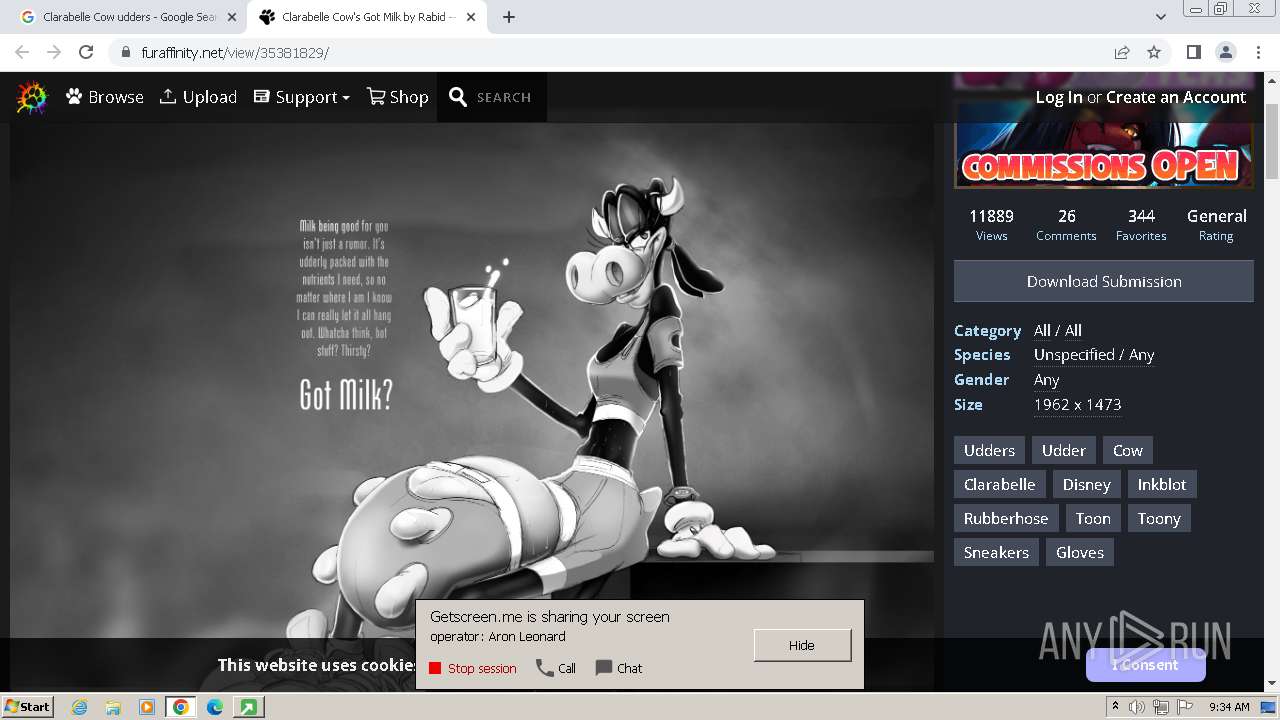This screenshot has width=1280, height=720.
Task: Open Microsoft Edge from taskbar
Action: 215,707
